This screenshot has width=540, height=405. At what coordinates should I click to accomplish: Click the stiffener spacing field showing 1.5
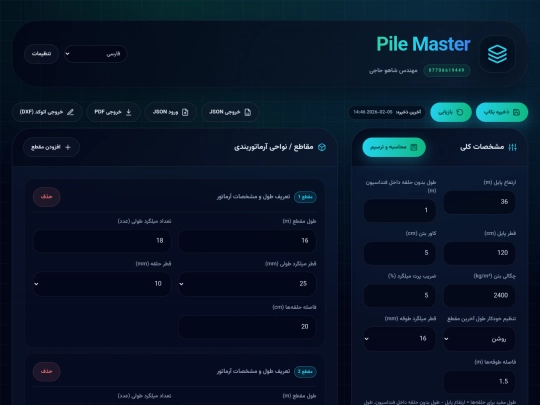479,382
